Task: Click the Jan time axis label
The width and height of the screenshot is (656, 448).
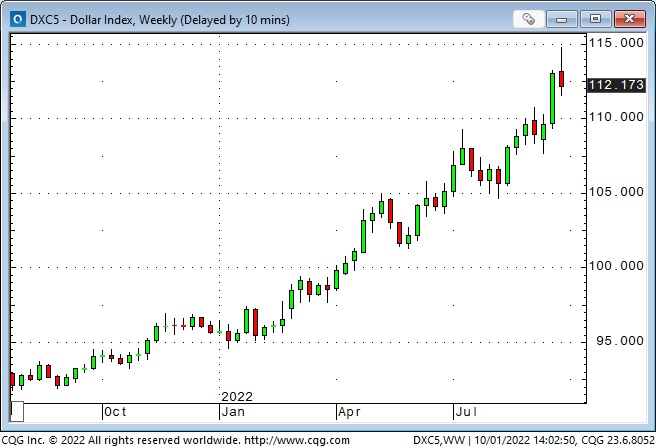Action: point(233,412)
